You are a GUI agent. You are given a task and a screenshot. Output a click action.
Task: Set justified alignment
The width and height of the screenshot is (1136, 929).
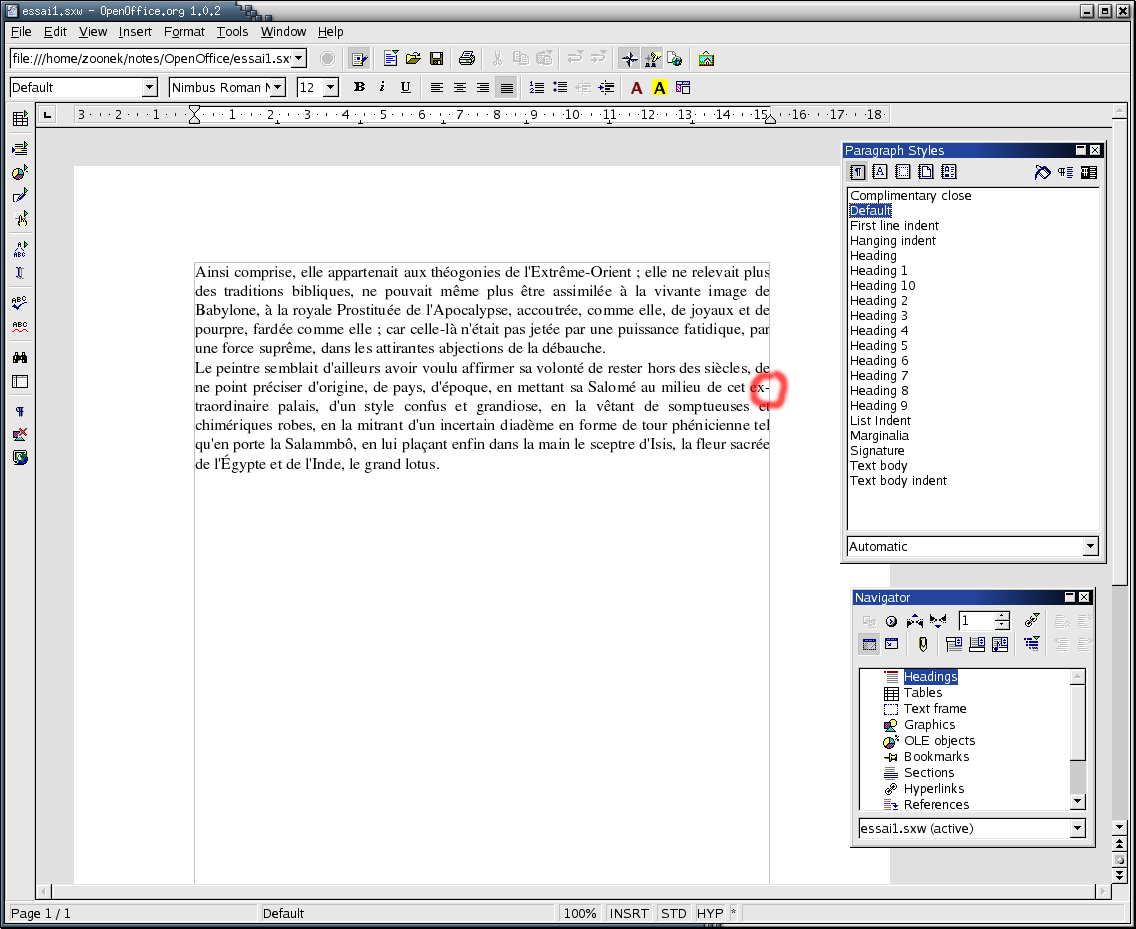pos(506,88)
